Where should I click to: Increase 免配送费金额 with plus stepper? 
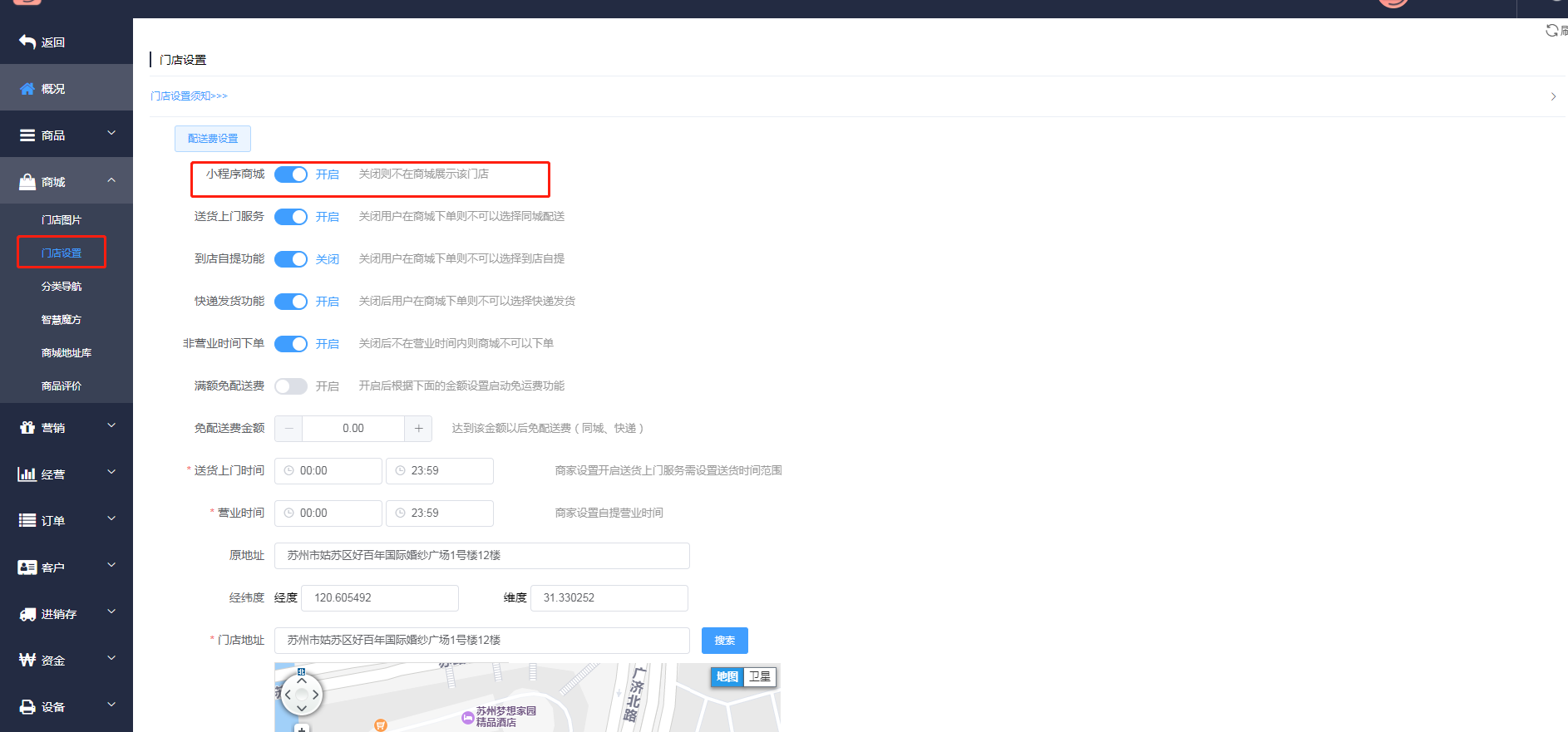pyautogui.click(x=418, y=429)
